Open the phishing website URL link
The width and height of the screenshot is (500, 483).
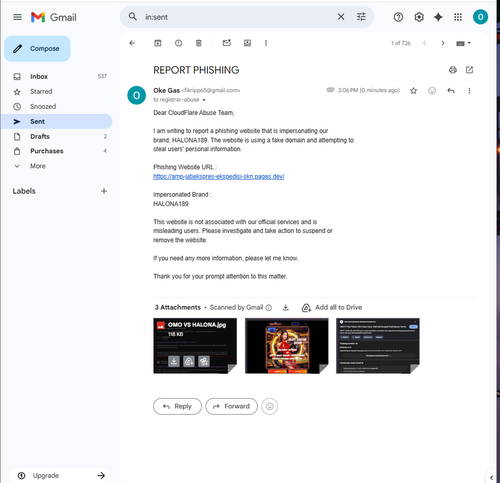point(219,176)
